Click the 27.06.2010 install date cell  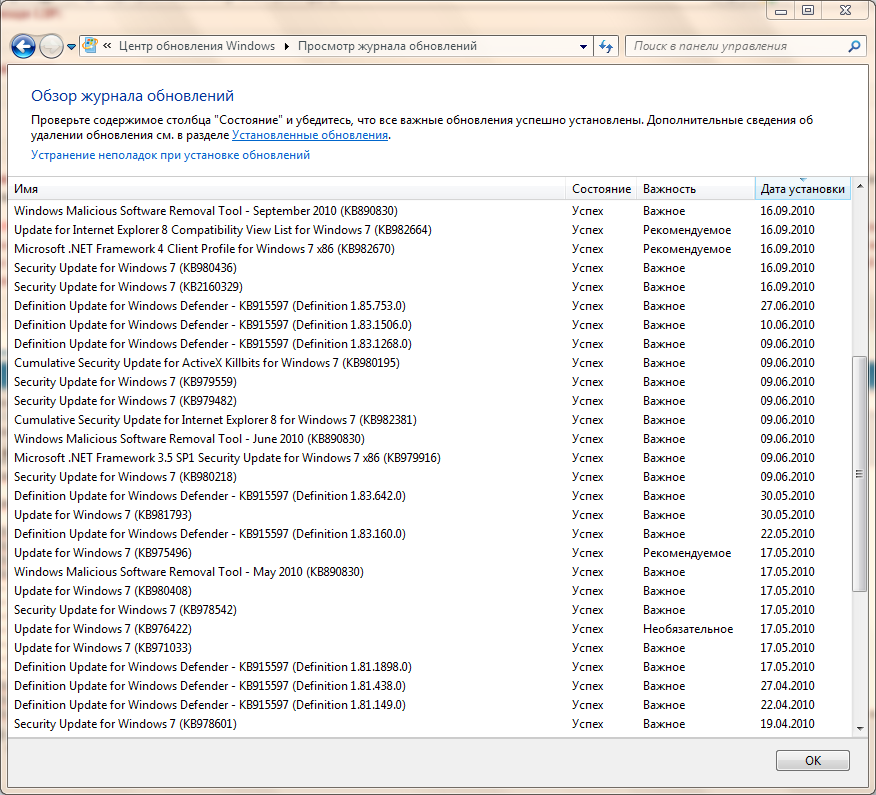pyautogui.click(x=787, y=306)
